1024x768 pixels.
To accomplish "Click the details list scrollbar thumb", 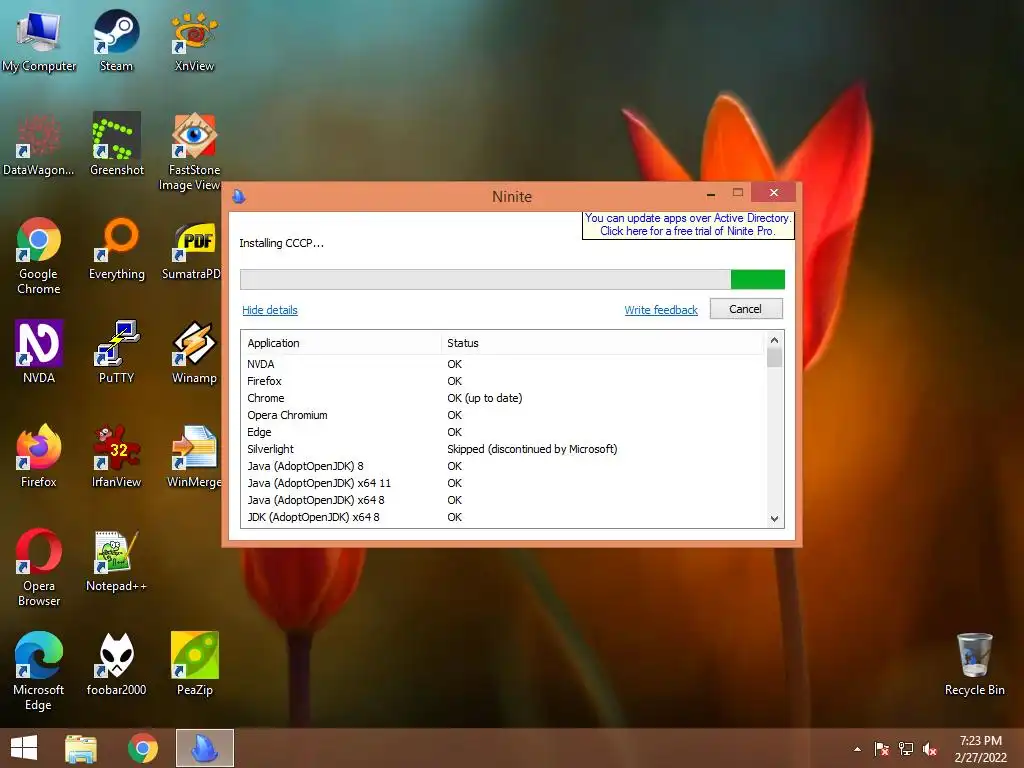I will tap(774, 358).
